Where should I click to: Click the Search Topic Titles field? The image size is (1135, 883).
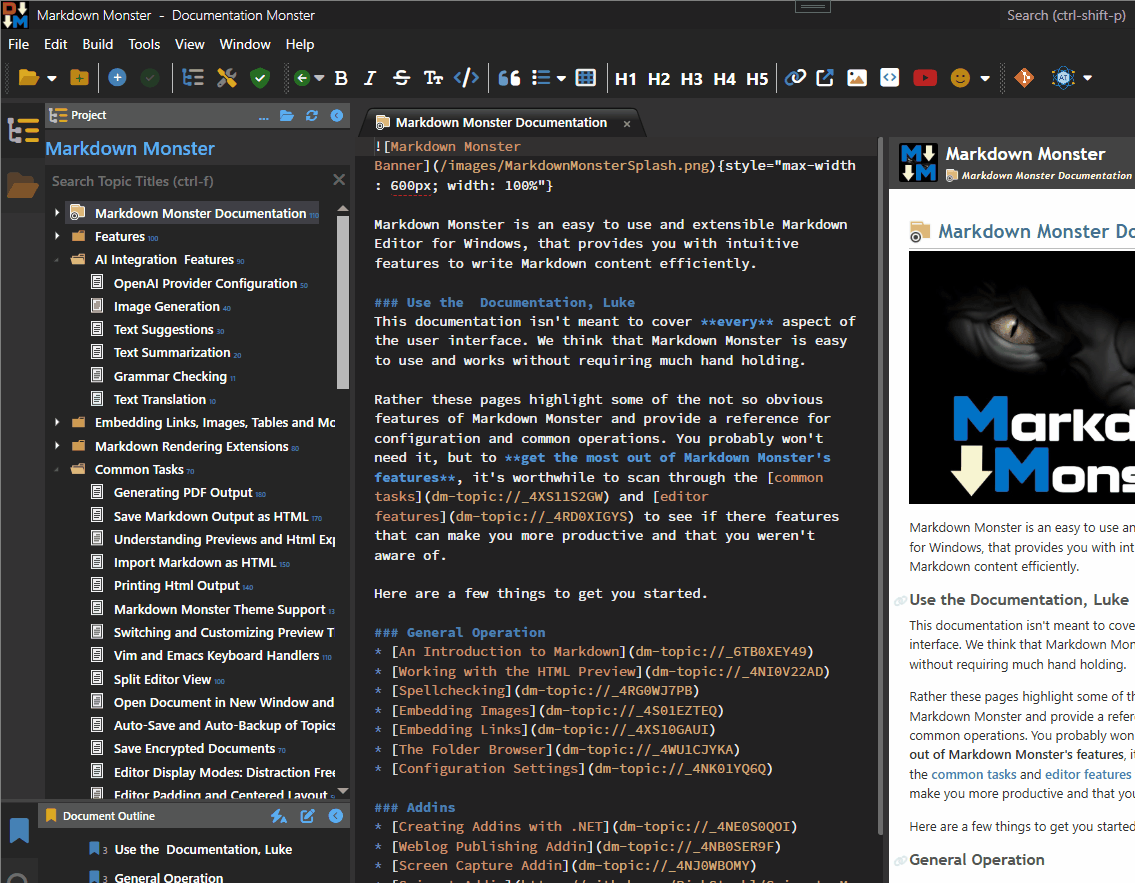187,181
